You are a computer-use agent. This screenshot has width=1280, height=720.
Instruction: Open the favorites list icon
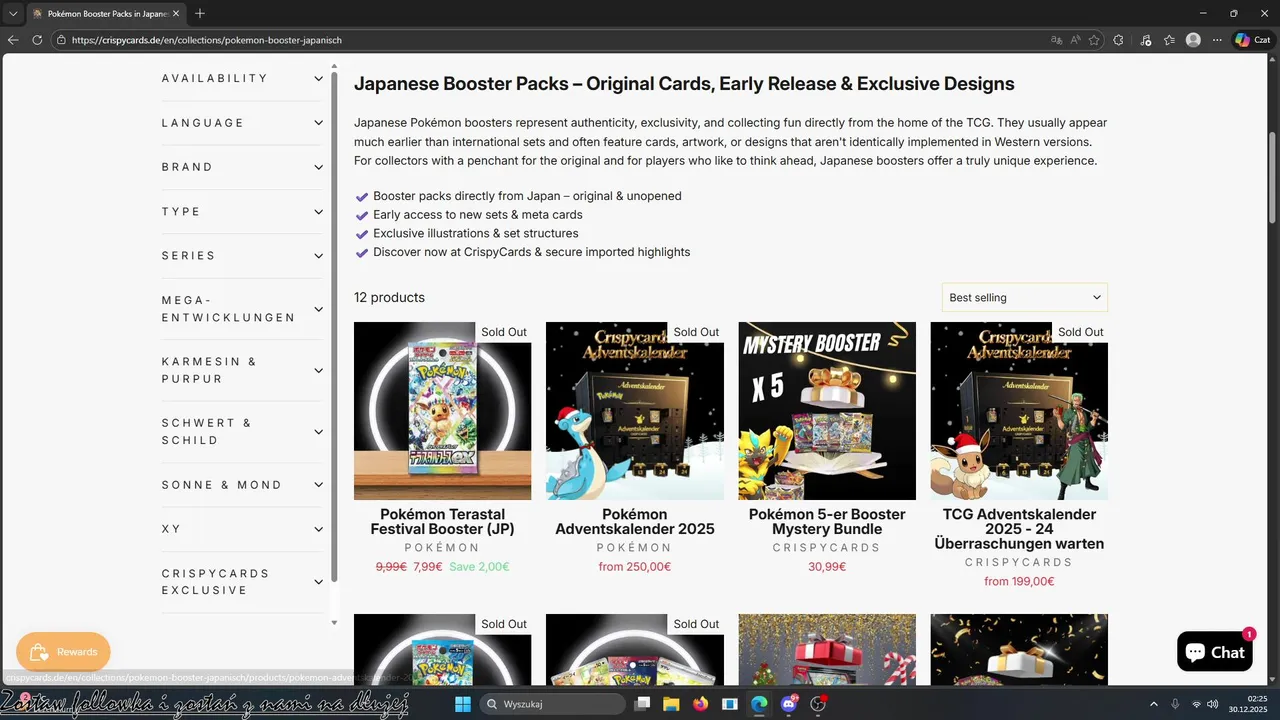tap(1169, 40)
